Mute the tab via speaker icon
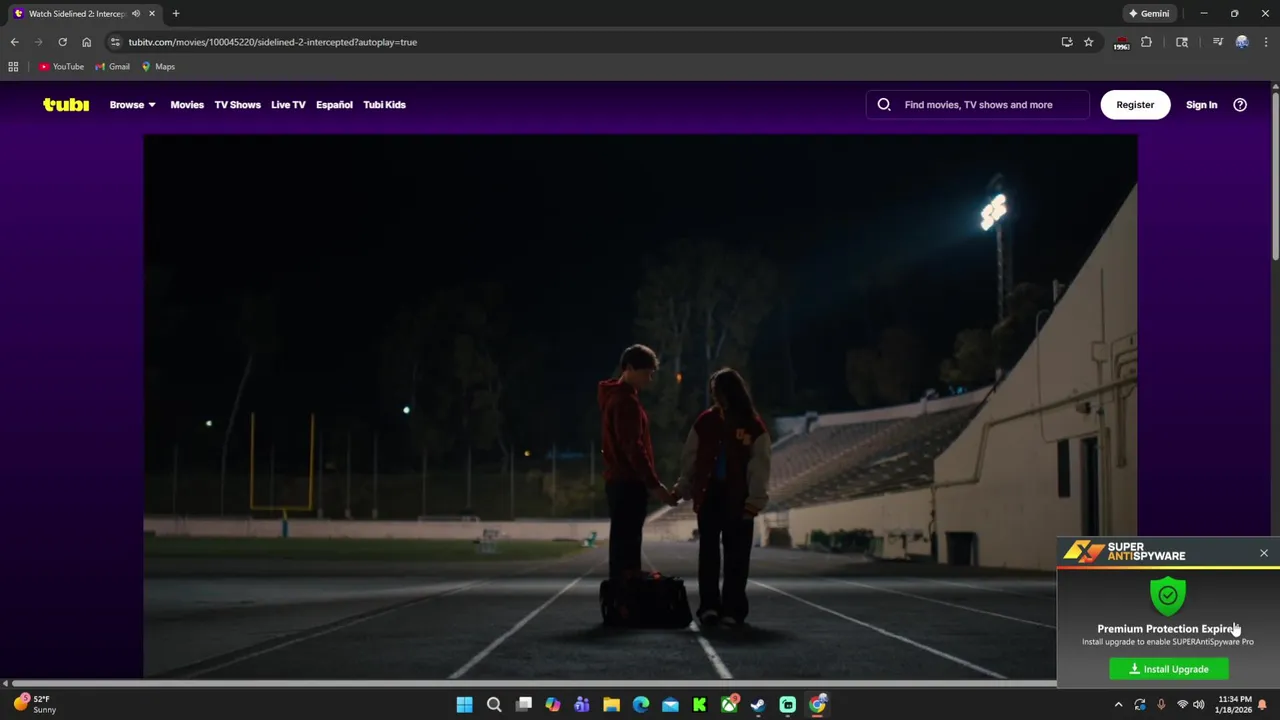The image size is (1280, 720). pyautogui.click(x=136, y=14)
